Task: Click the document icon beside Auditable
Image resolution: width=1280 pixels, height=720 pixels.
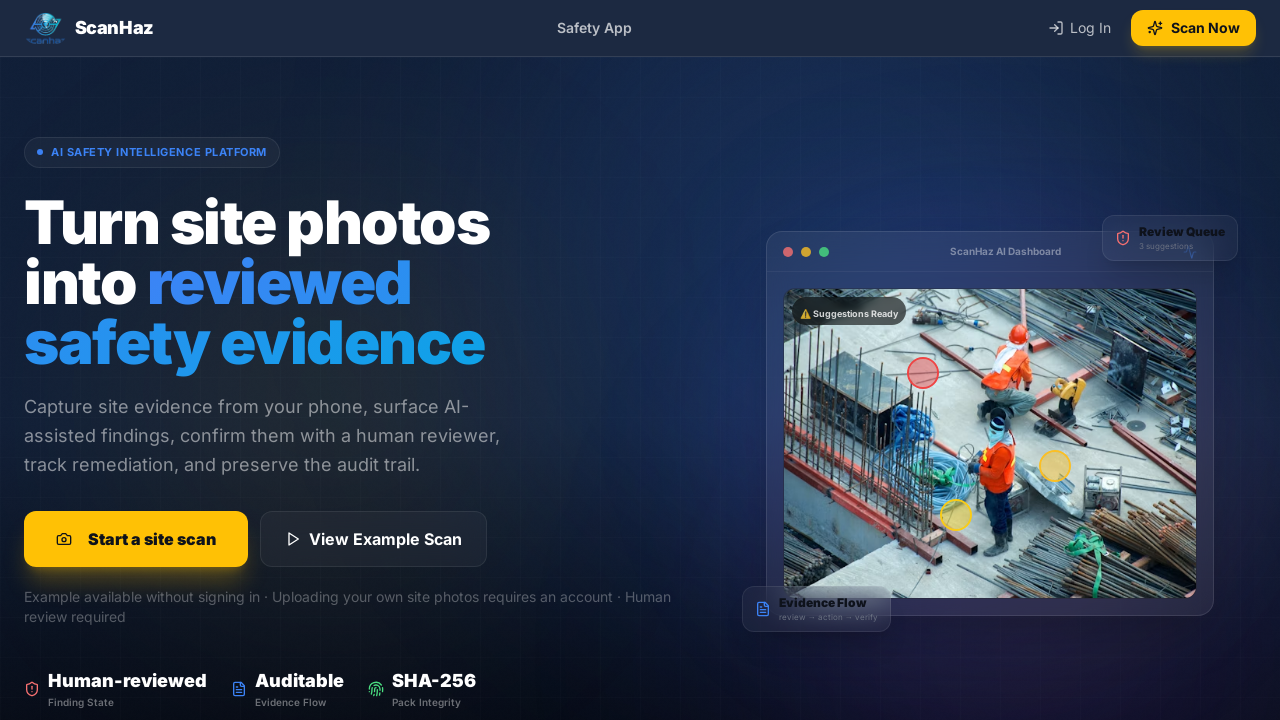Action: (x=239, y=688)
